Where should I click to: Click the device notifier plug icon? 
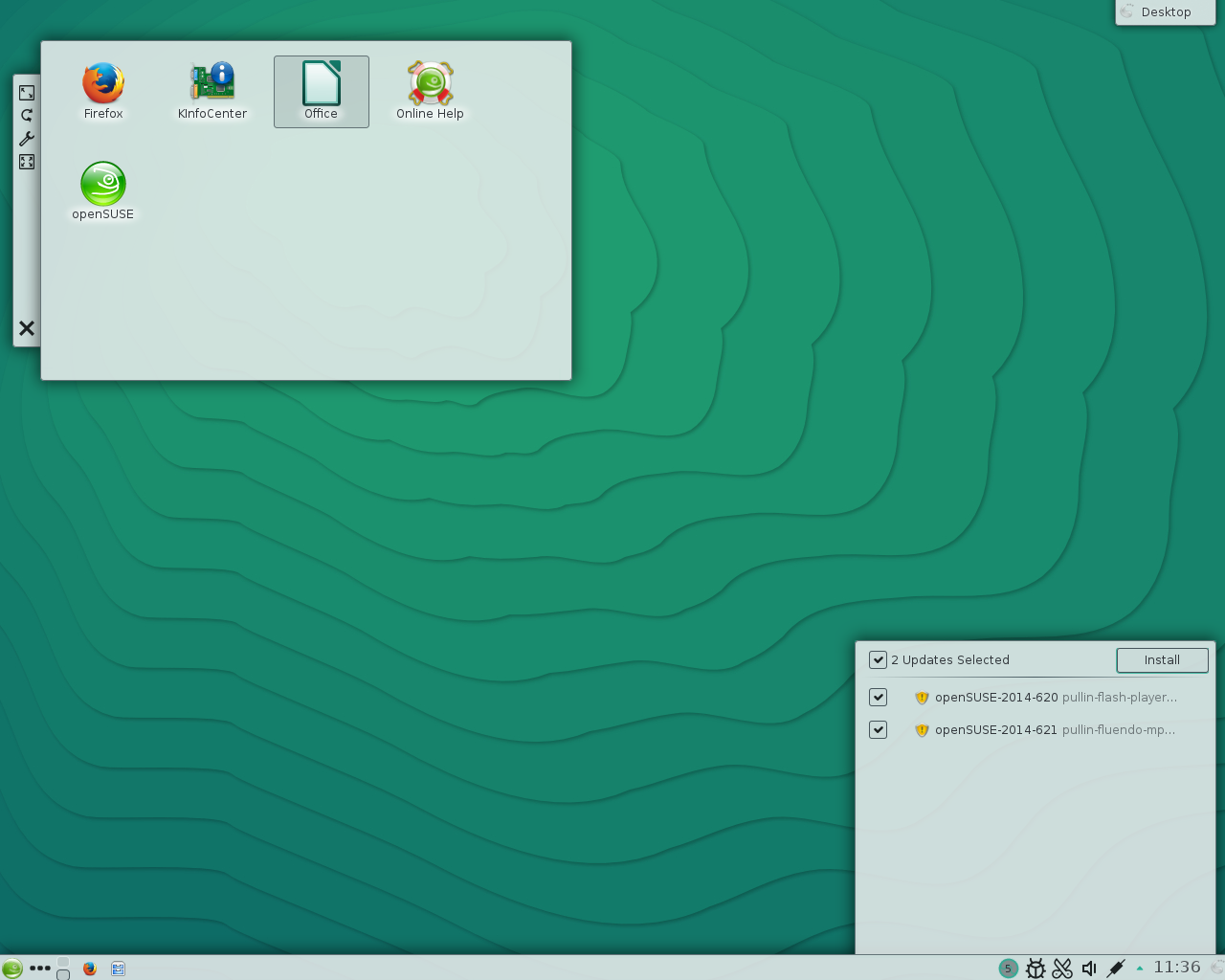1116,969
